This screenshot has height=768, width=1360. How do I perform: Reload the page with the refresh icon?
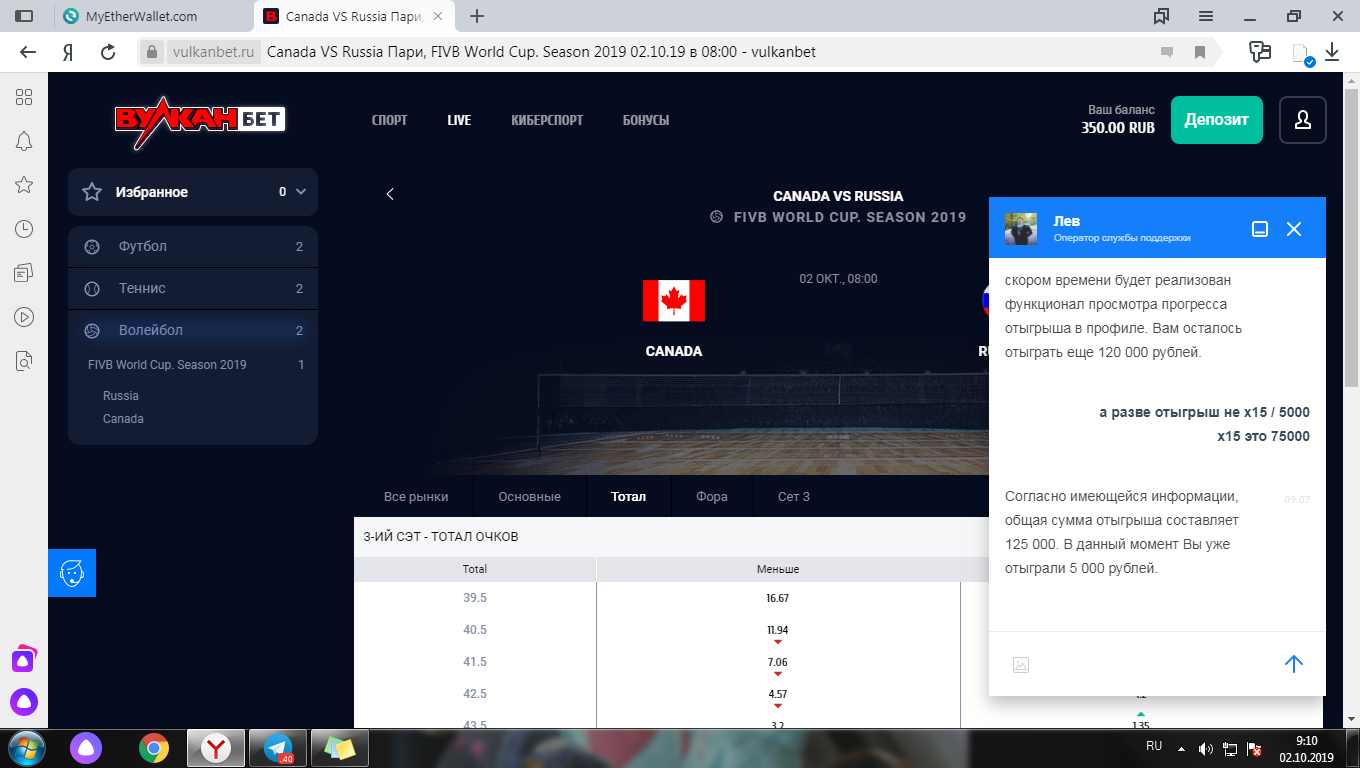(108, 52)
